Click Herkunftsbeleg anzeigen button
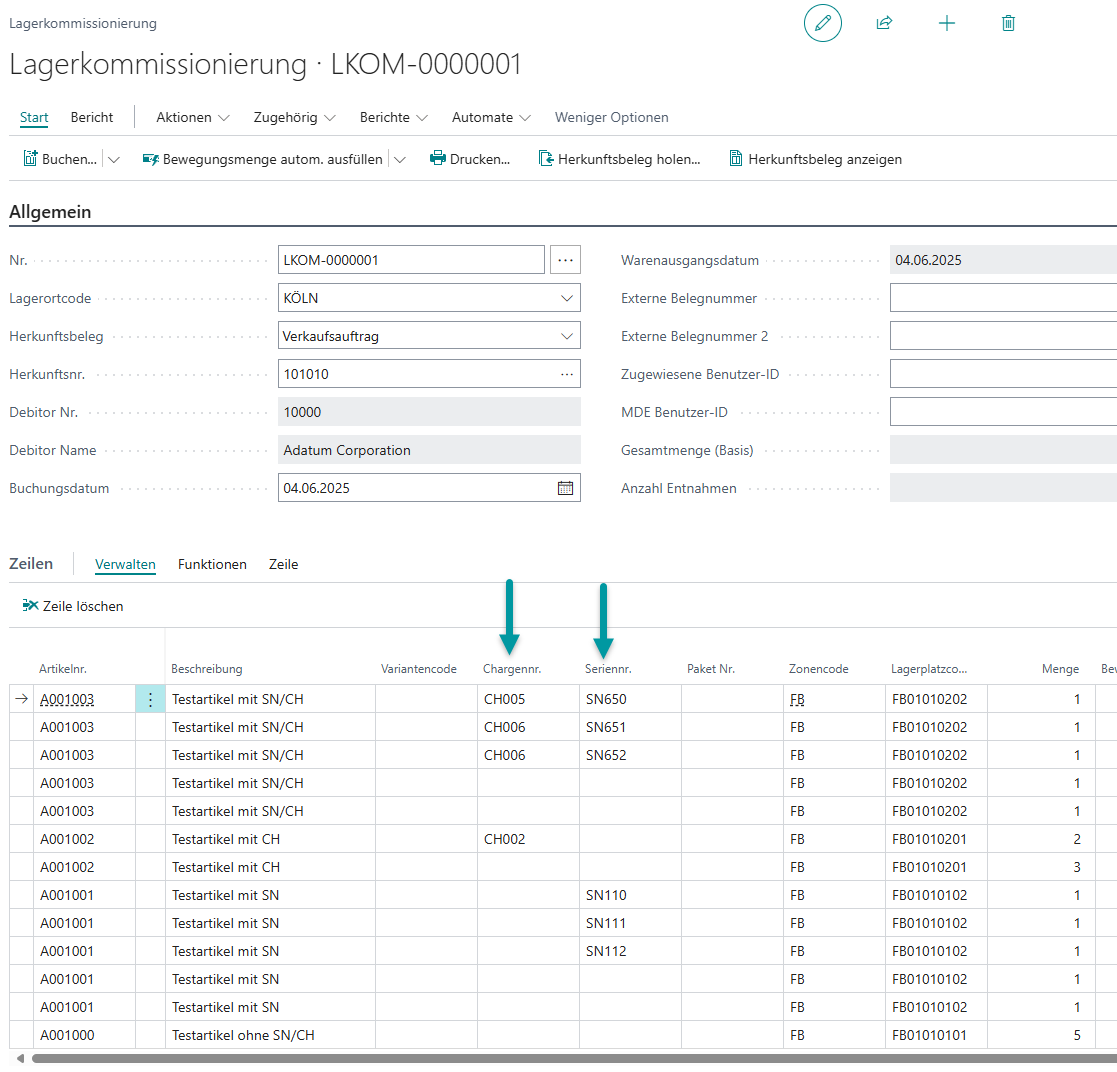The image size is (1117, 1072). [x=815, y=159]
